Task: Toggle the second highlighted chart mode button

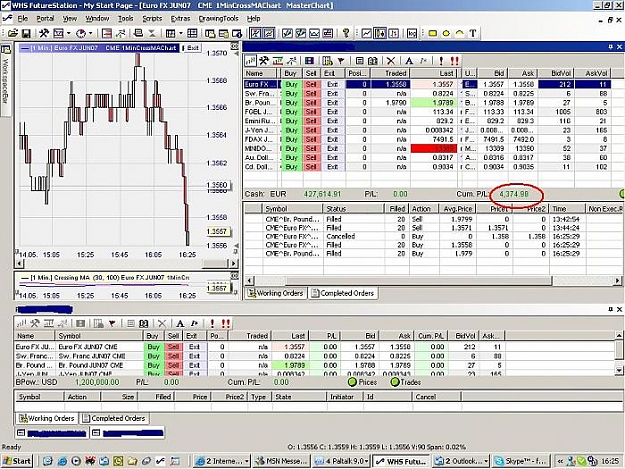Action: (269, 33)
